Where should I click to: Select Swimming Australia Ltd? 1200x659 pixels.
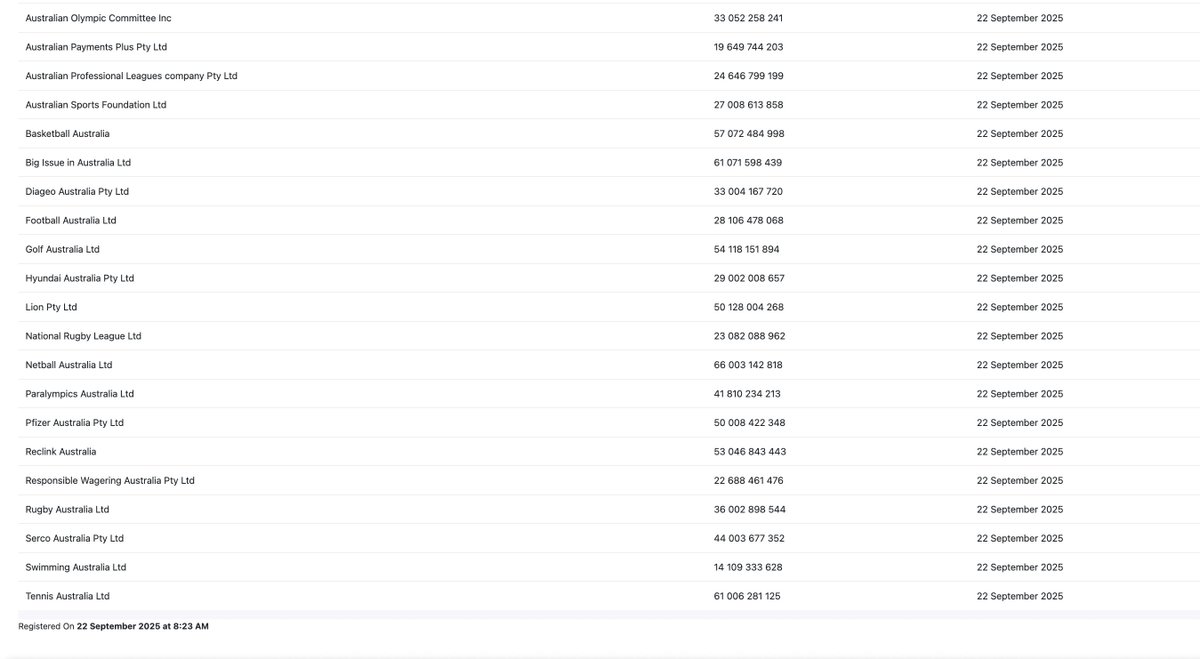[x=76, y=569]
